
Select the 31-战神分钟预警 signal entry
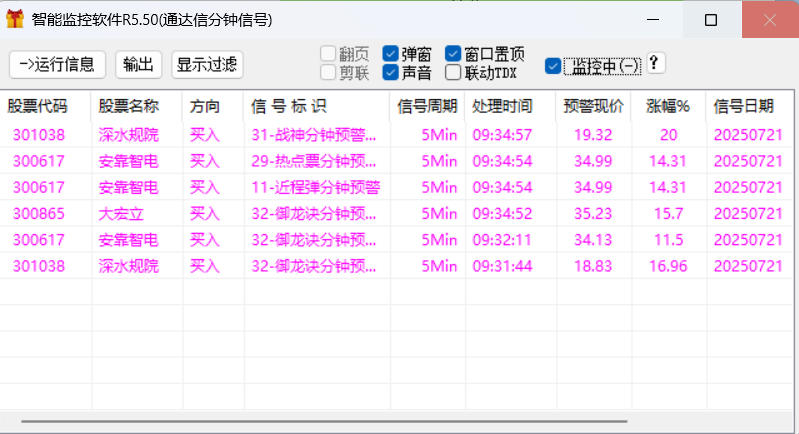[315, 135]
